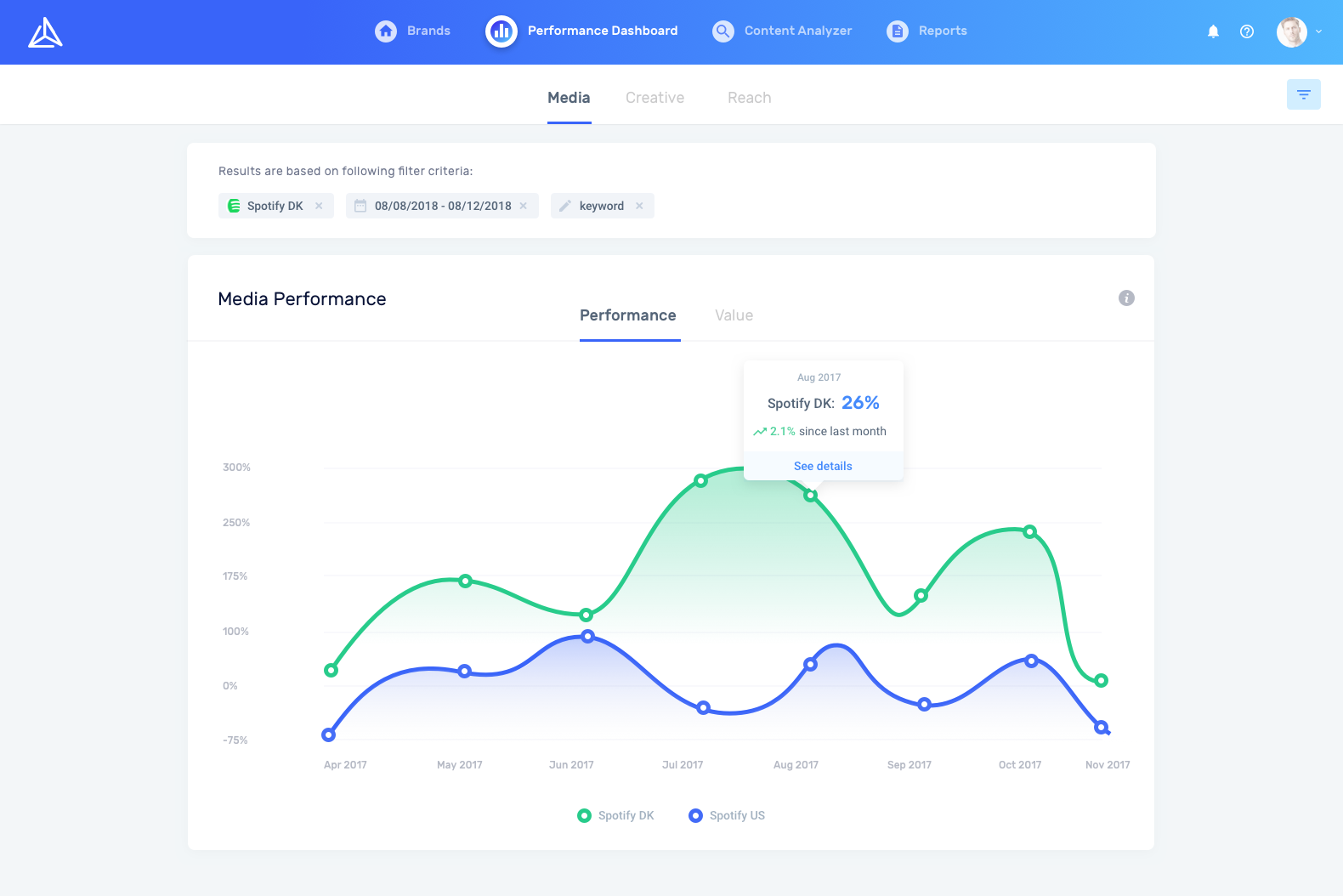Open notifications bell
This screenshot has width=1343, height=896.
click(1214, 31)
